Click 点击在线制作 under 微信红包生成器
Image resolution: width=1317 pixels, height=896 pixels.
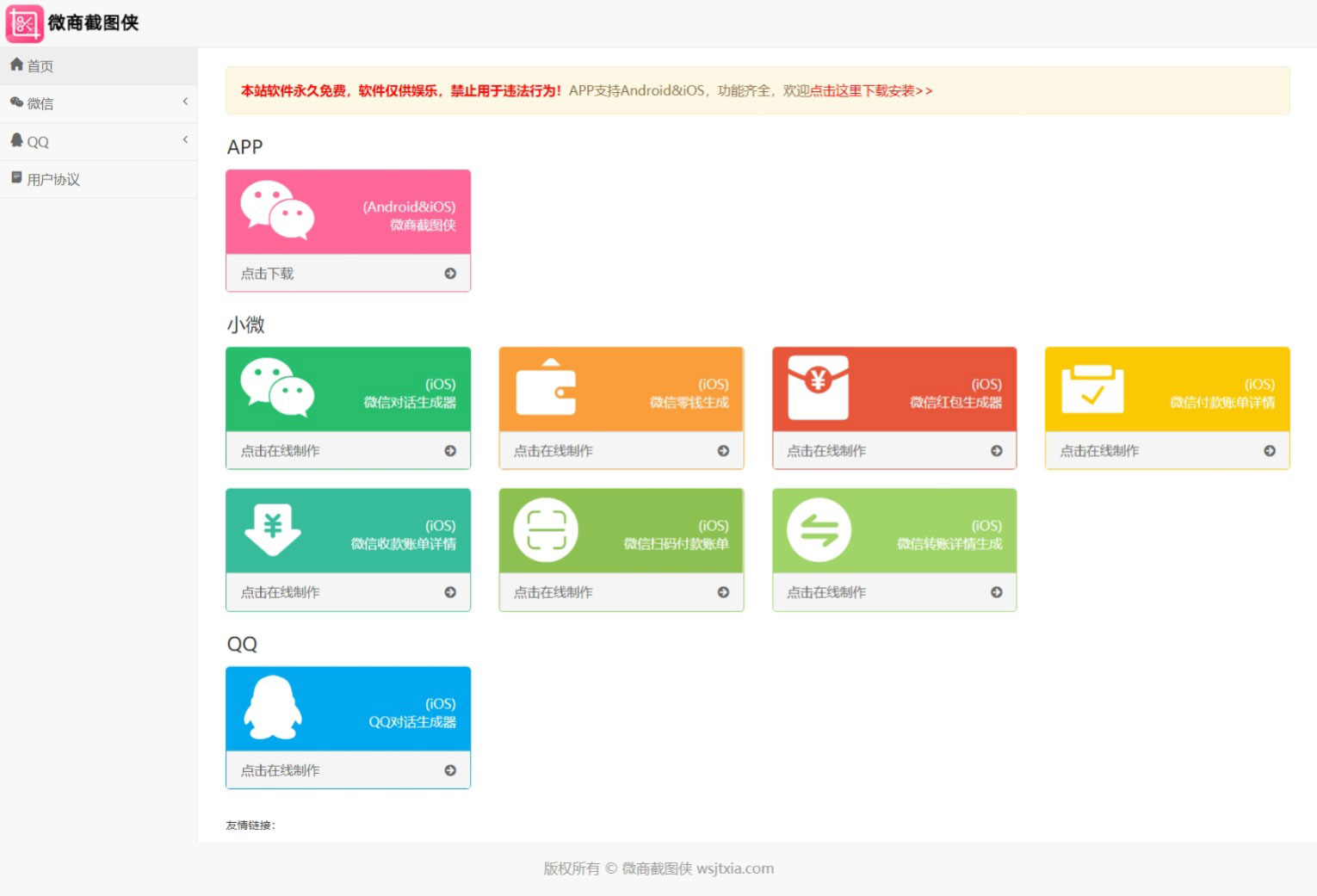click(826, 451)
